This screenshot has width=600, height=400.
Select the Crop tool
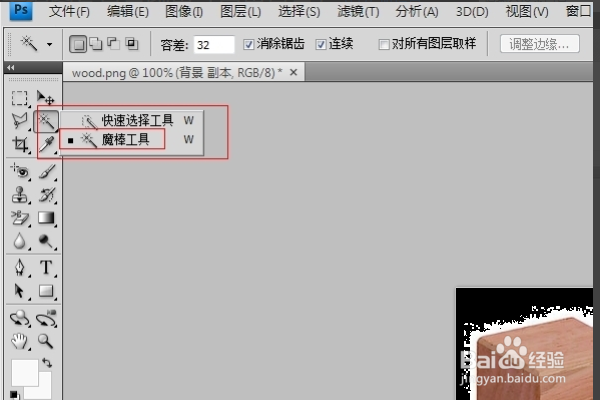click(x=20, y=145)
